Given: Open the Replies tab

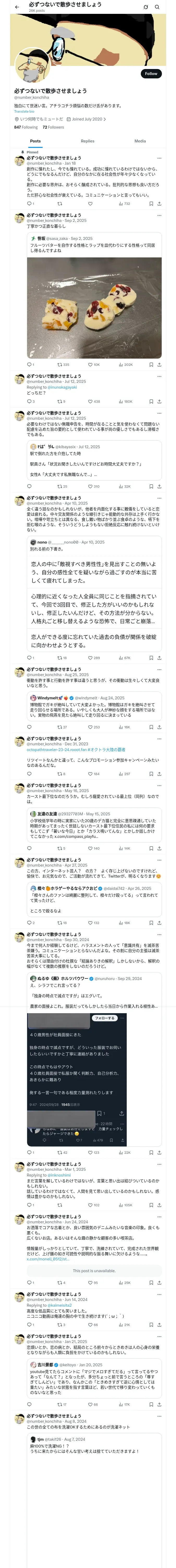Looking at the screenshot, I should point(87,141).
